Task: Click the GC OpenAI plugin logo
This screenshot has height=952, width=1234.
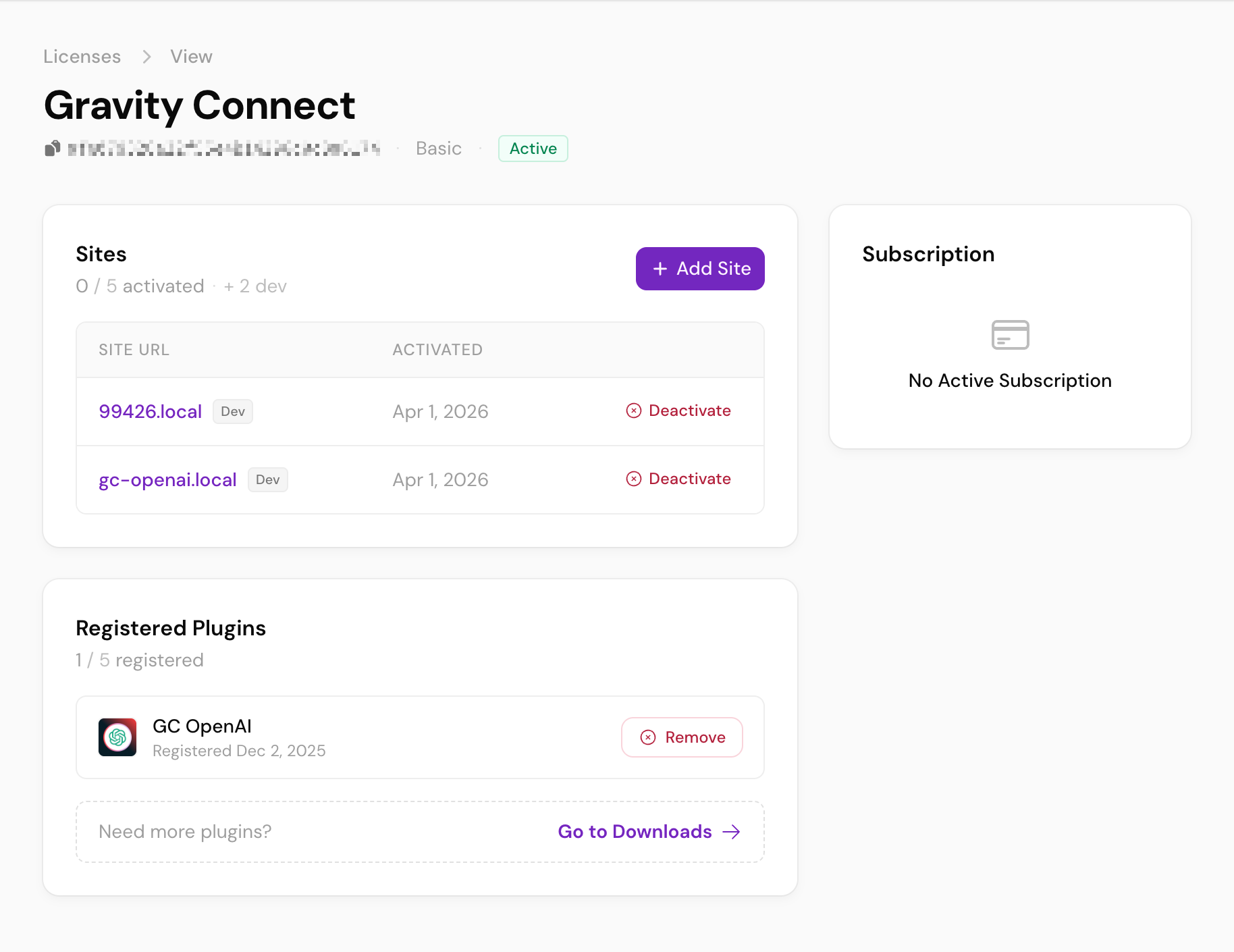Action: click(117, 737)
